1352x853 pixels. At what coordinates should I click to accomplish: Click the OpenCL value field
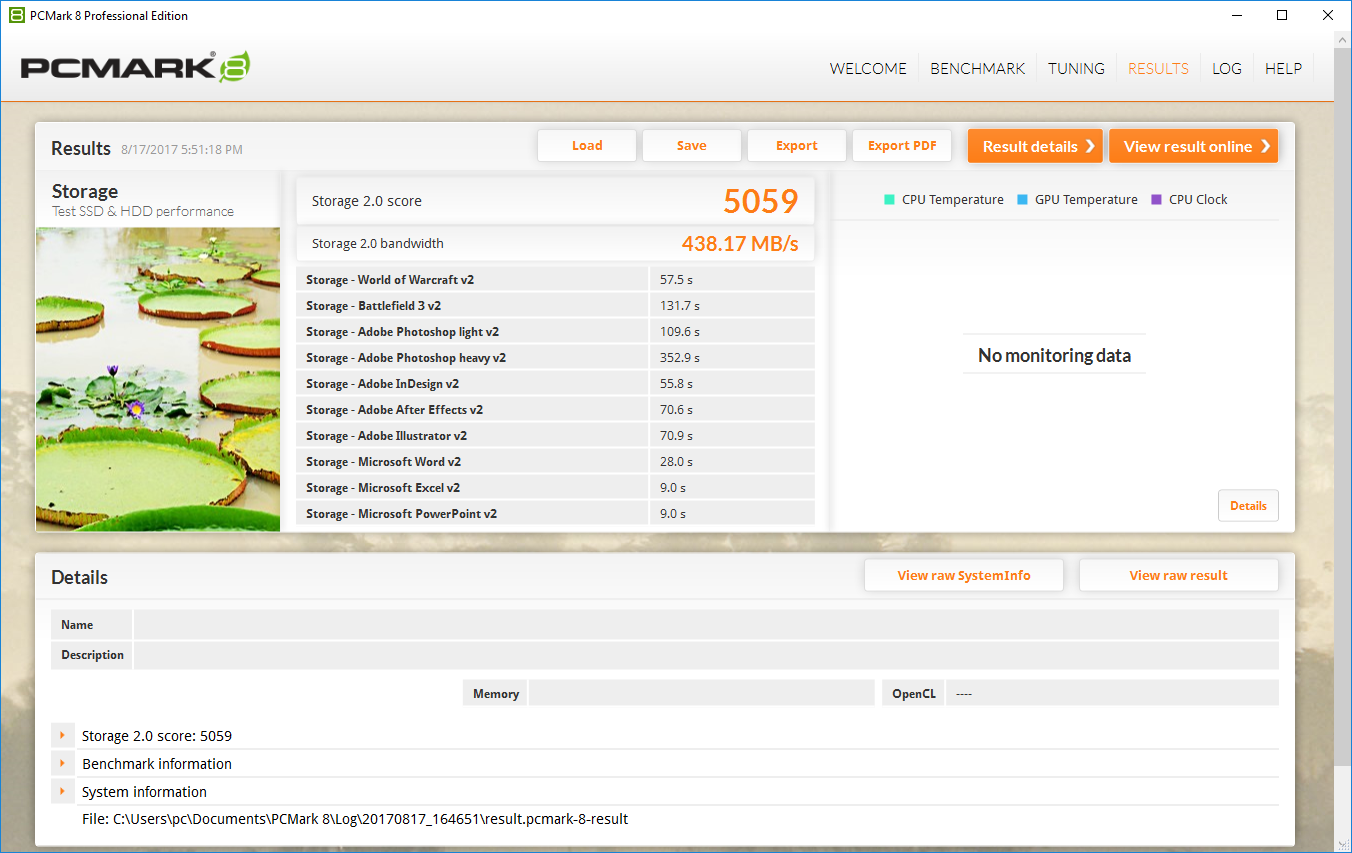1112,693
